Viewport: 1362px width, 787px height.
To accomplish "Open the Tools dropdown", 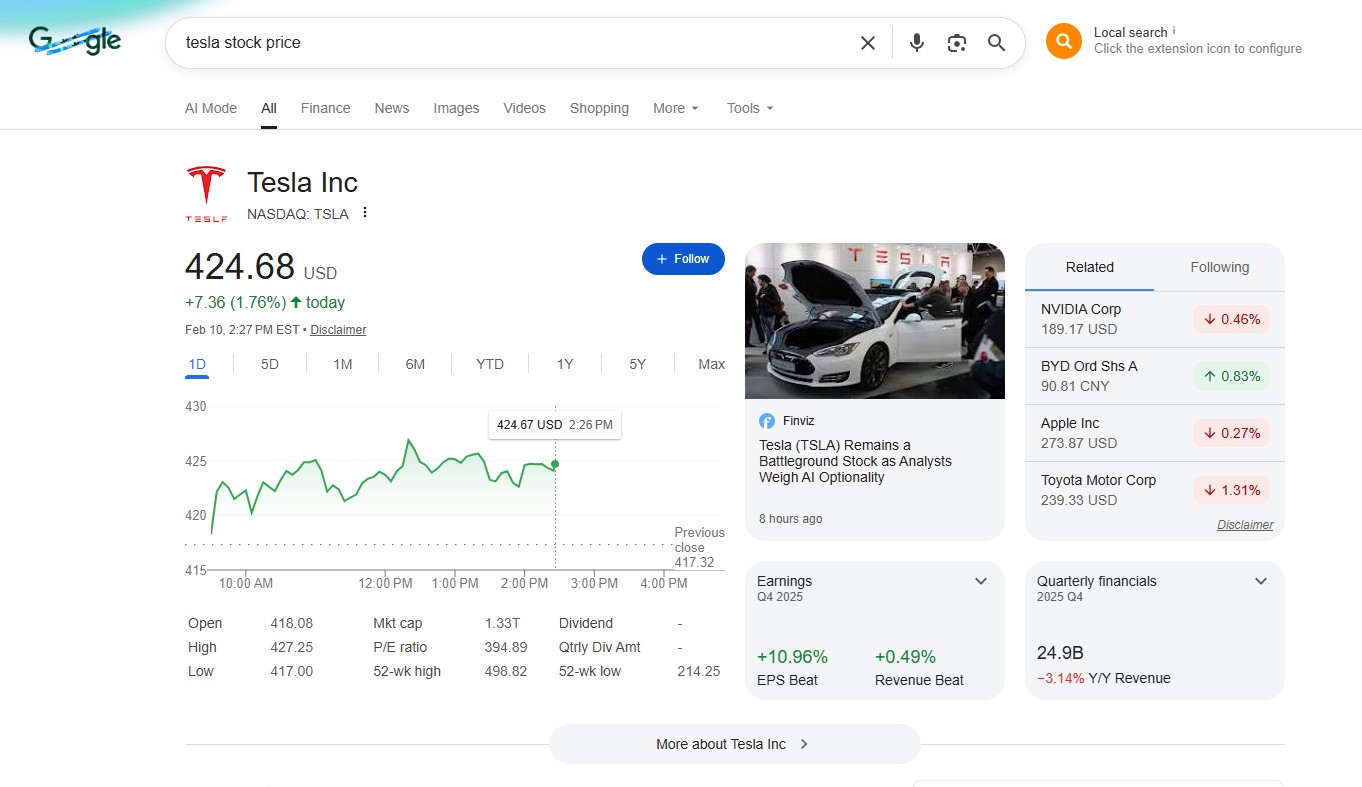I will click(749, 108).
